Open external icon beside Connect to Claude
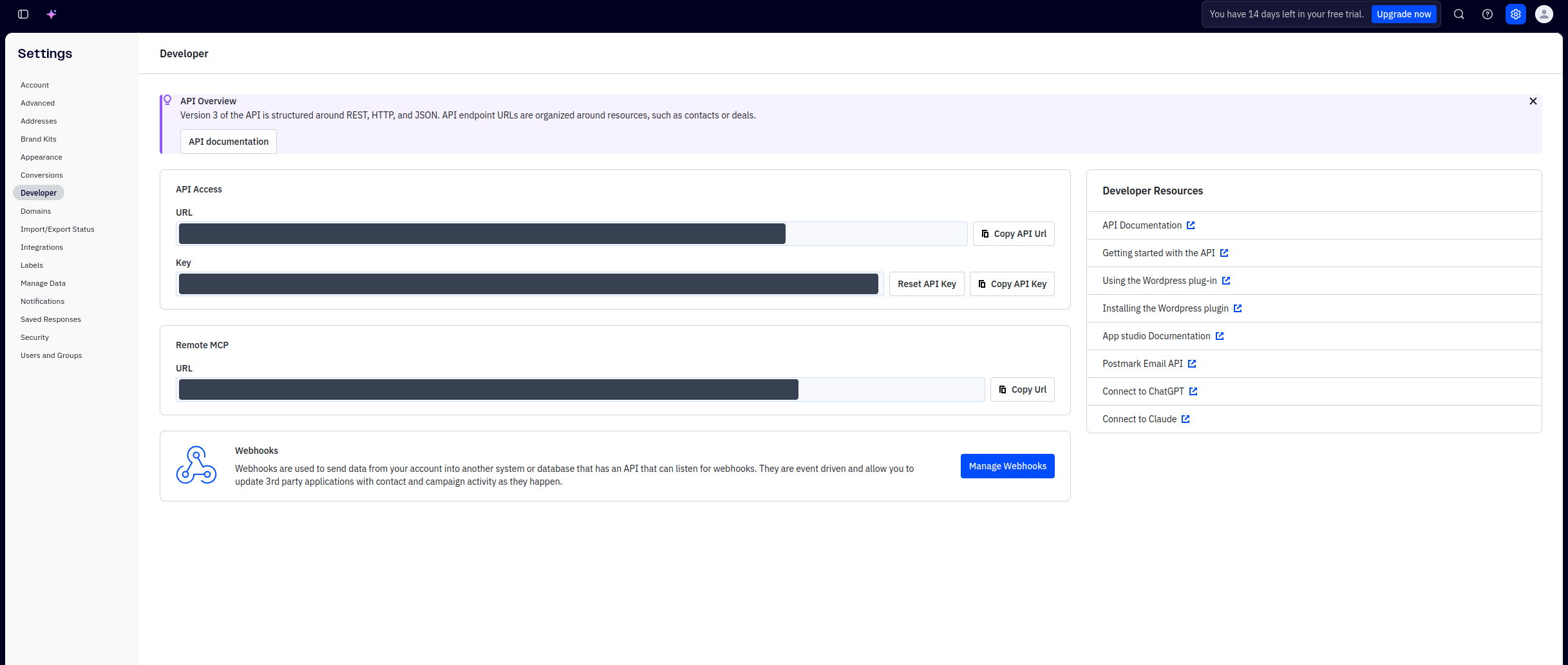This screenshot has height=665, width=1568. [1185, 419]
